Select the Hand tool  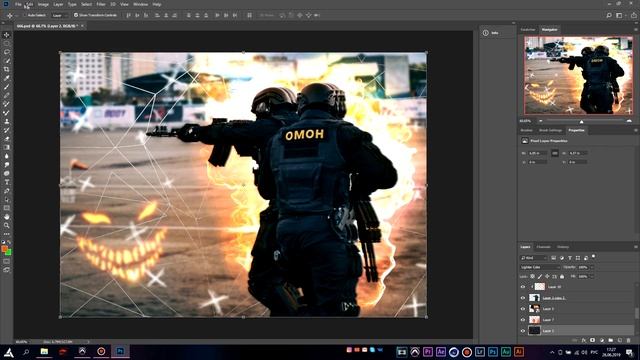tap(7, 217)
